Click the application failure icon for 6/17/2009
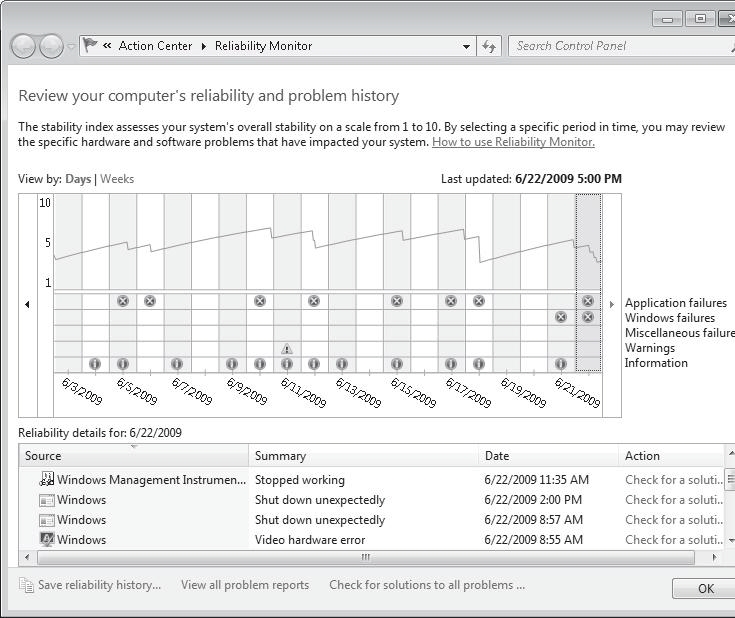The height and width of the screenshot is (618, 735). [451, 301]
